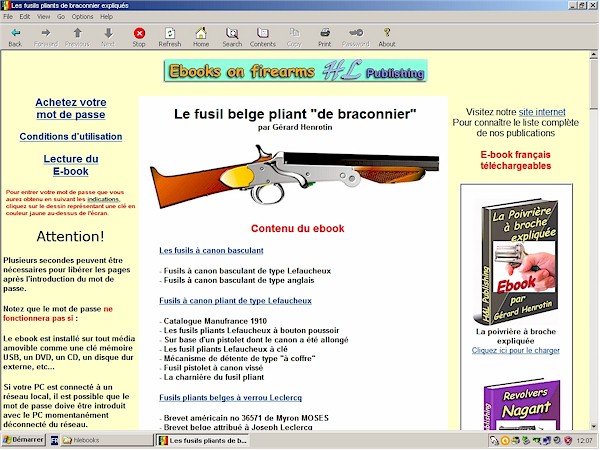Click the Forward arrow toolbar icon
The height and width of the screenshot is (450, 600).
46,33
